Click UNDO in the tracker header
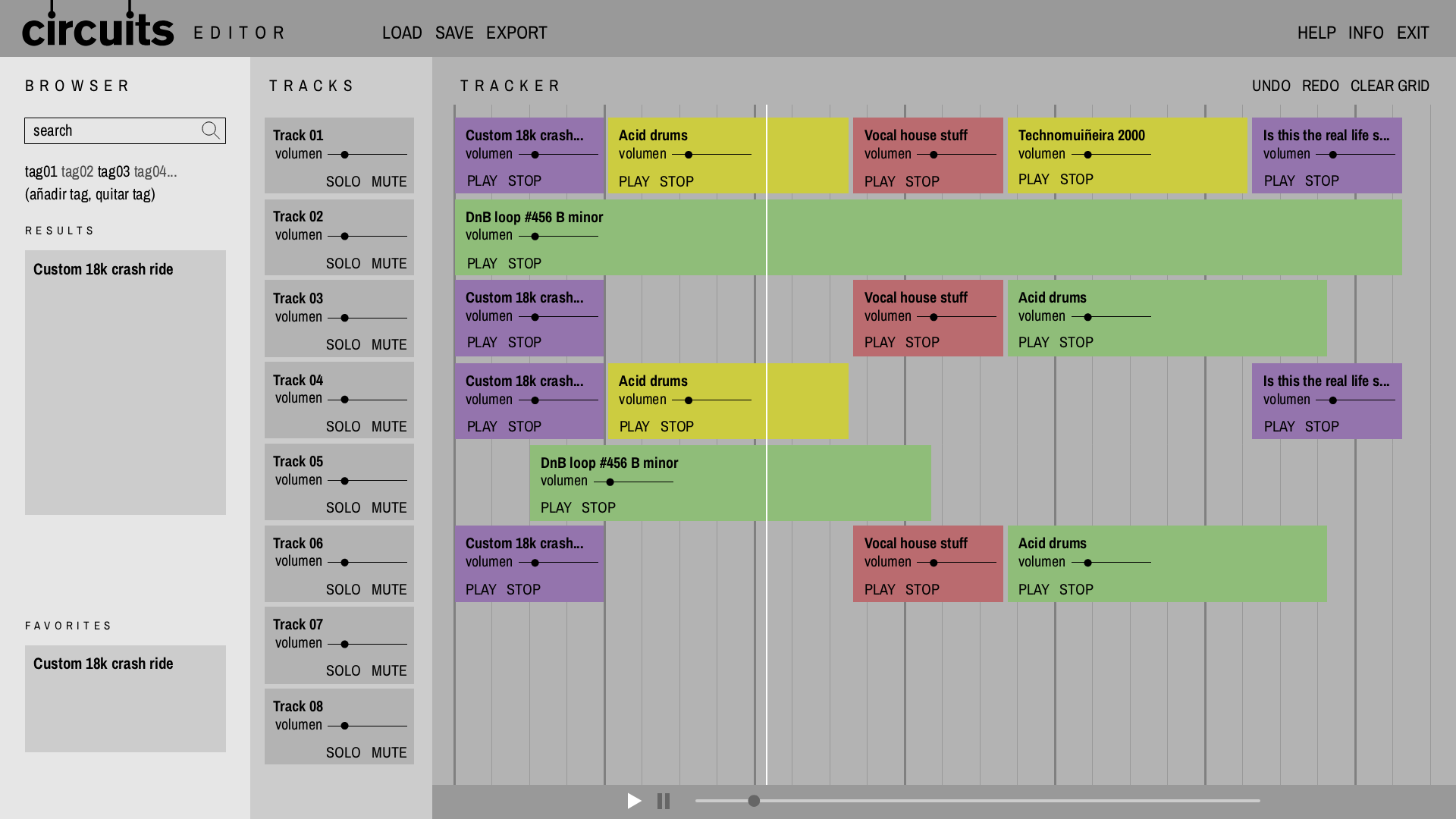Viewport: 1456px width, 819px height. point(1271,86)
